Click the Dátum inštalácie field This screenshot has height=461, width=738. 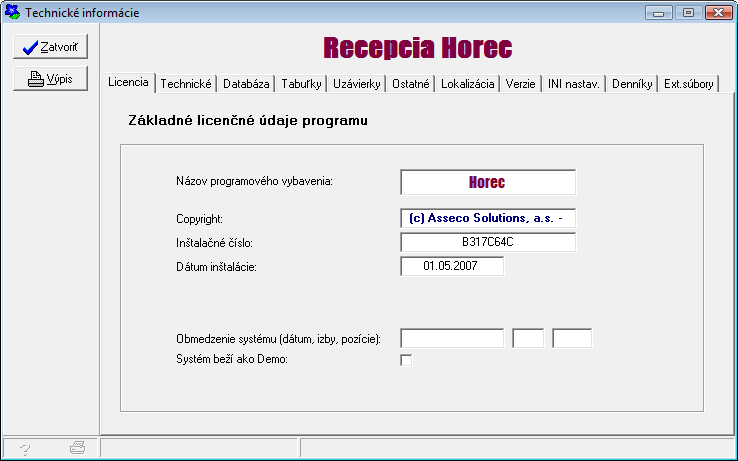pyautogui.click(x=451, y=266)
